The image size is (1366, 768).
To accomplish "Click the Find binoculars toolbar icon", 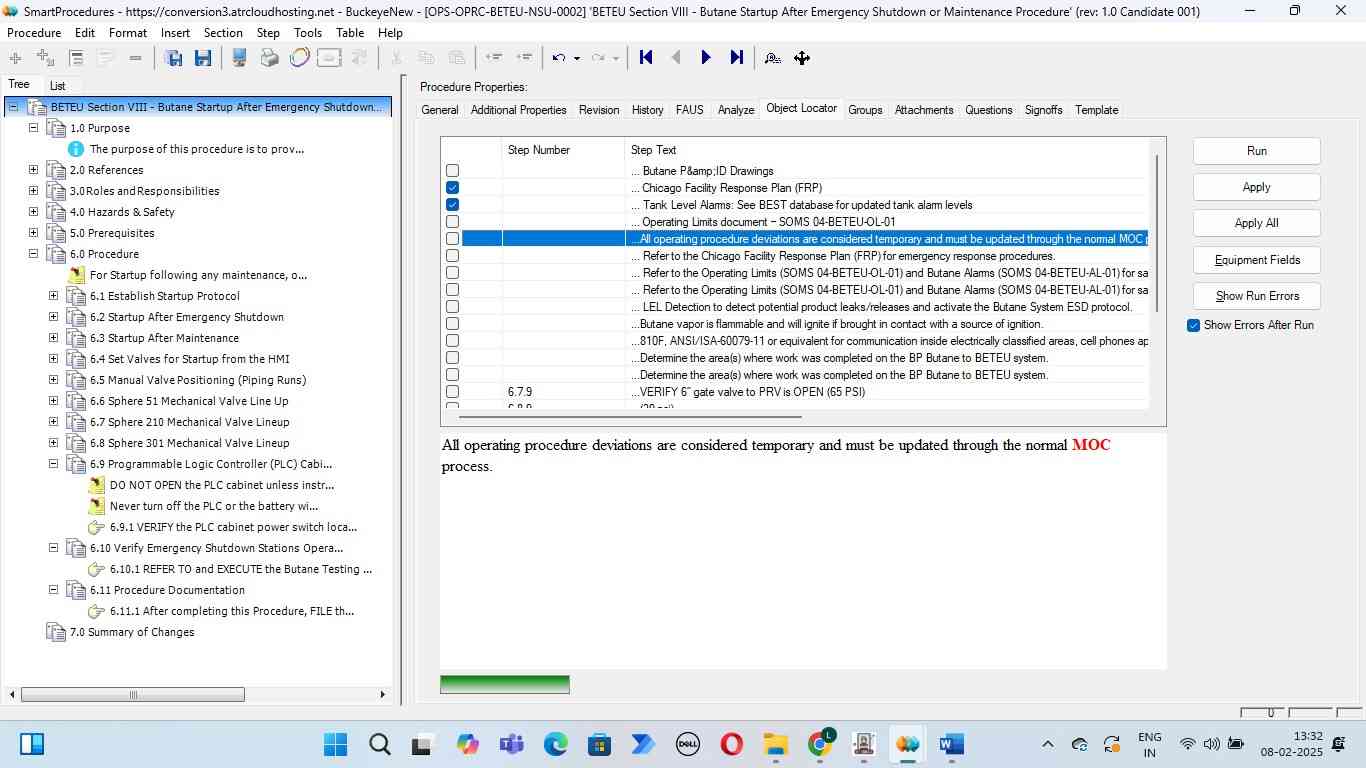I will click(772, 58).
